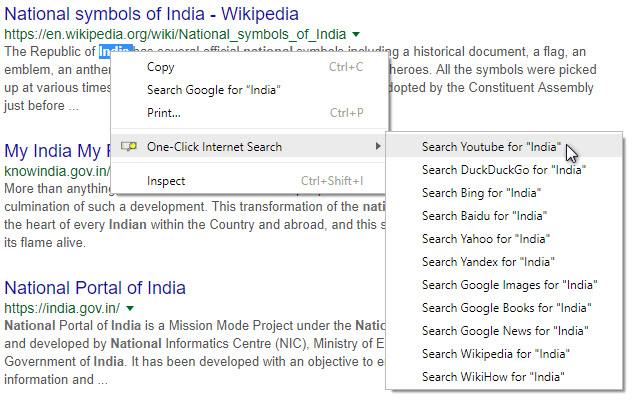Select Print... in the context menu
The width and height of the screenshot is (640, 400).
[x=163, y=113]
